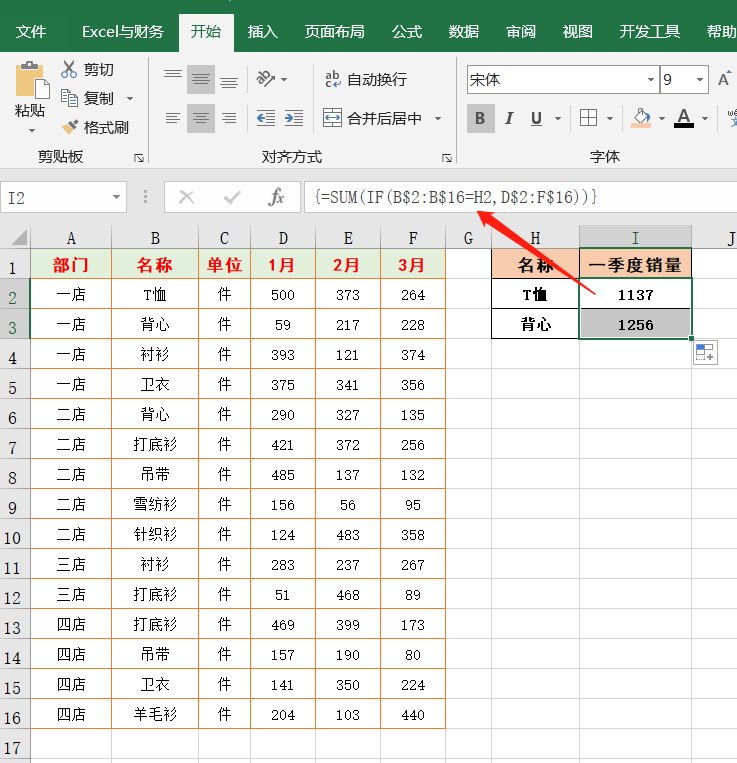
Task: Increase font size with A icon
Action: coord(724,79)
